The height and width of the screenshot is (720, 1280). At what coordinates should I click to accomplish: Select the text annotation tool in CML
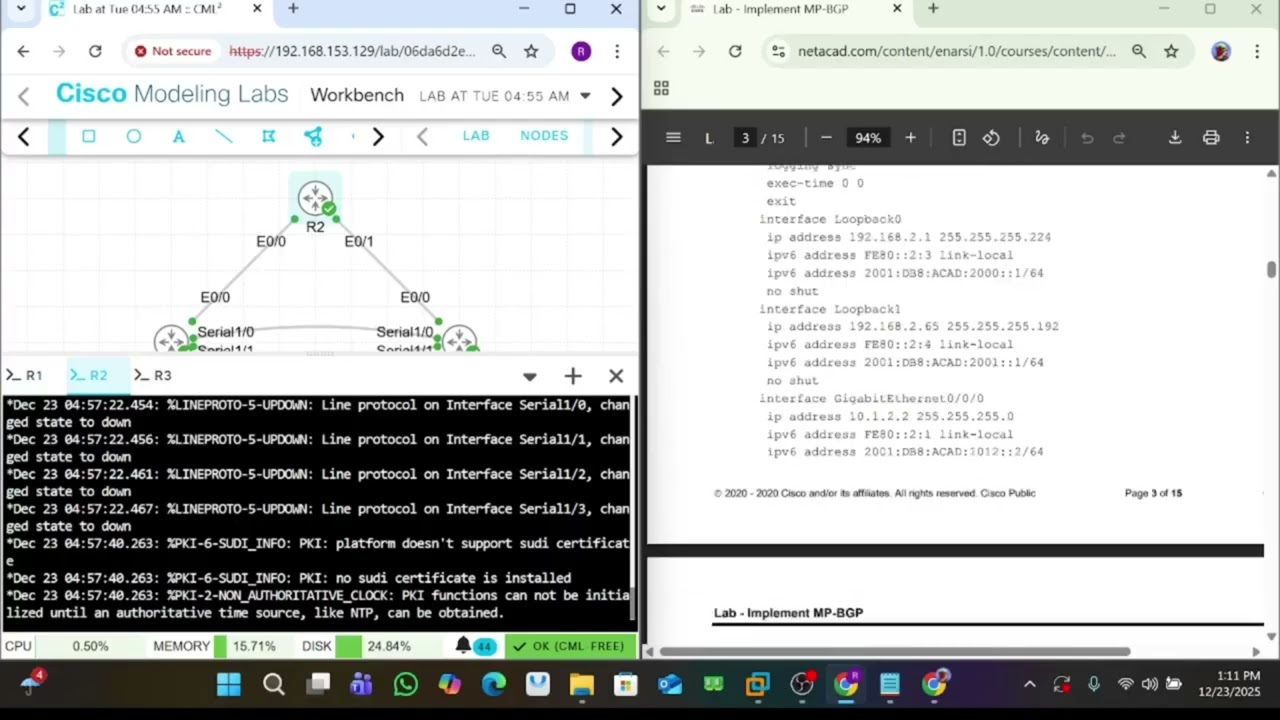(178, 136)
